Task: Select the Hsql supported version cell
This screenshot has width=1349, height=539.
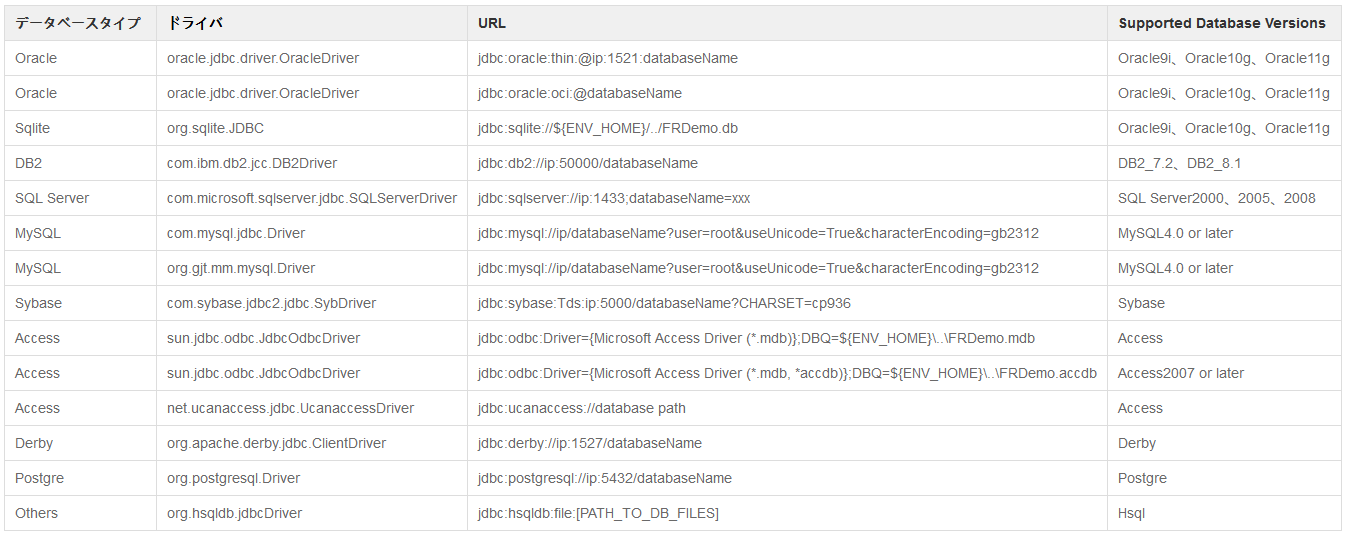Action: pyautogui.click(x=1224, y=513)
